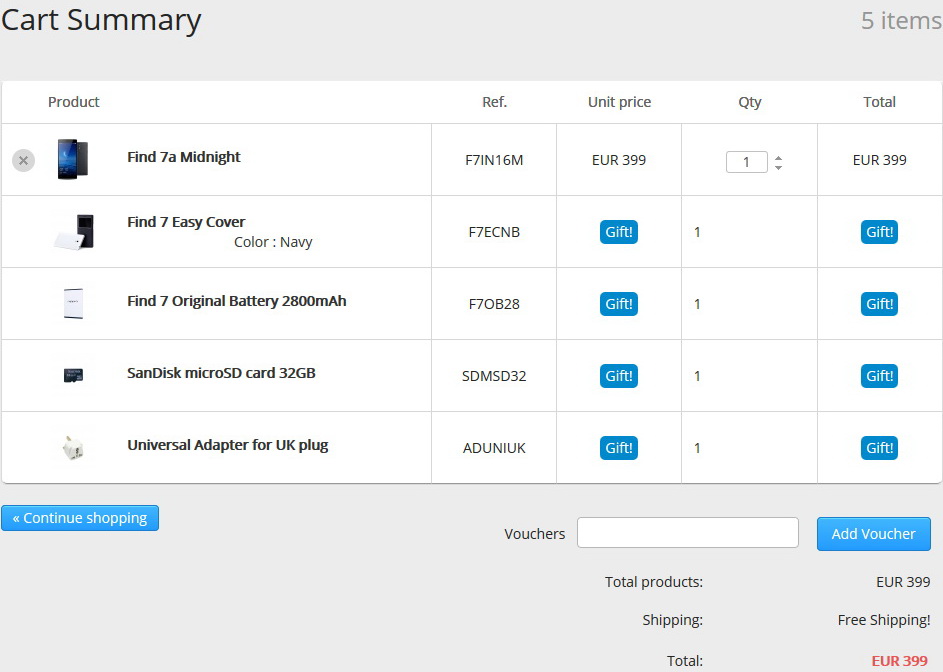Go to Universal Adapter for UK plug page
943x672 pixels.
[228, 445]
